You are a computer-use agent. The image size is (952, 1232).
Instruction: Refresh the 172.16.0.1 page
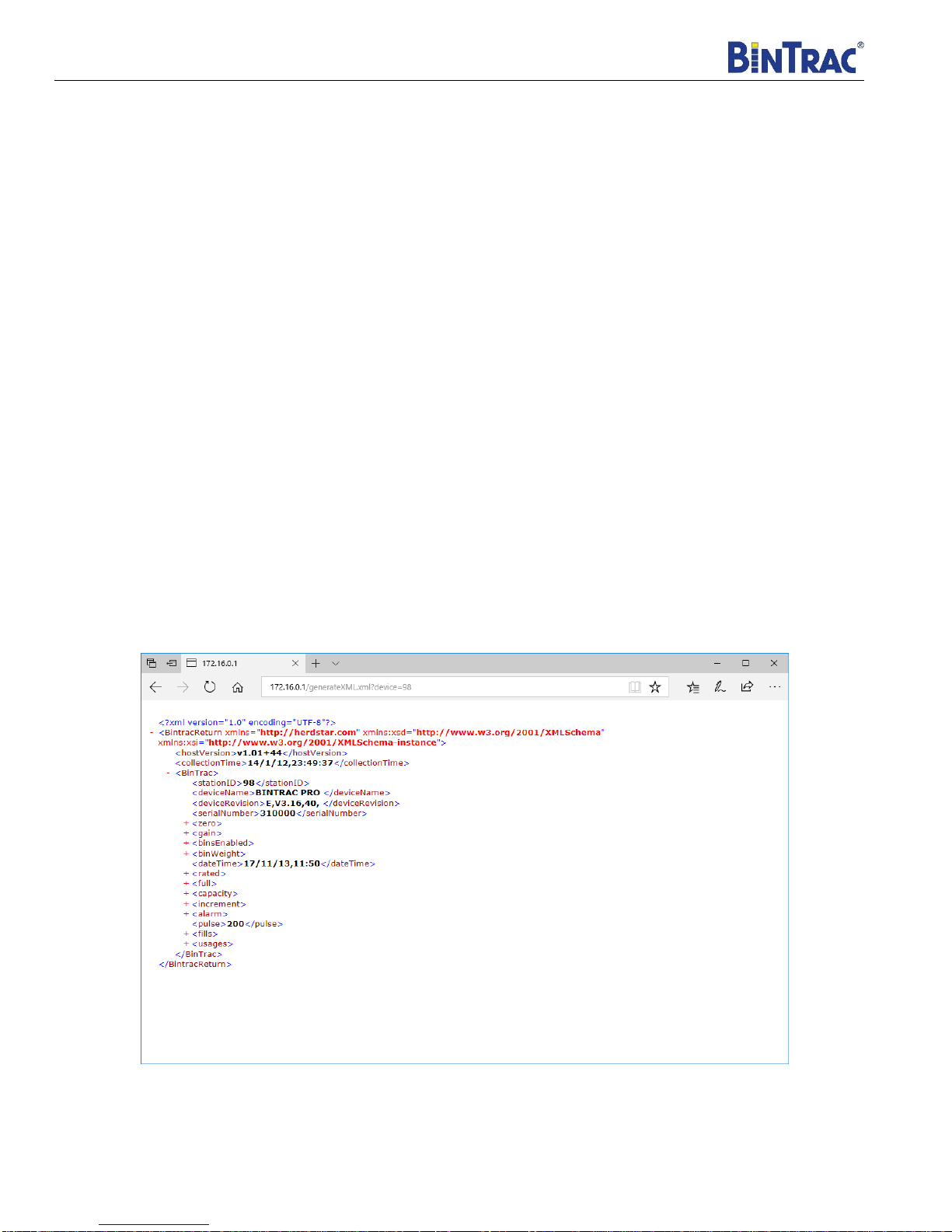pyautogui.click(x=210, y=687)
